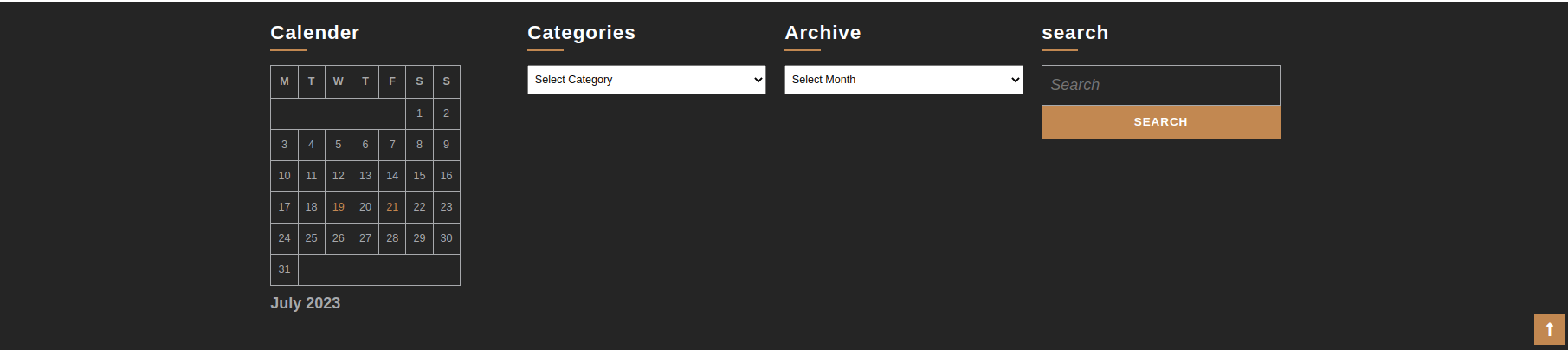Click the Calender widget heading
Viewport: 1568px width, 350px height.
click(x=314, y=33)
